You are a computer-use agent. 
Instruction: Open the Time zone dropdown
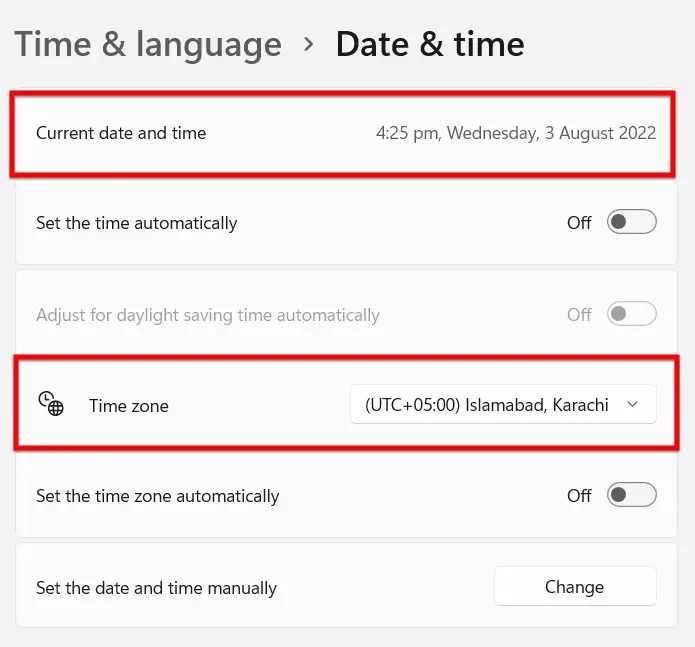coord(503,405)
